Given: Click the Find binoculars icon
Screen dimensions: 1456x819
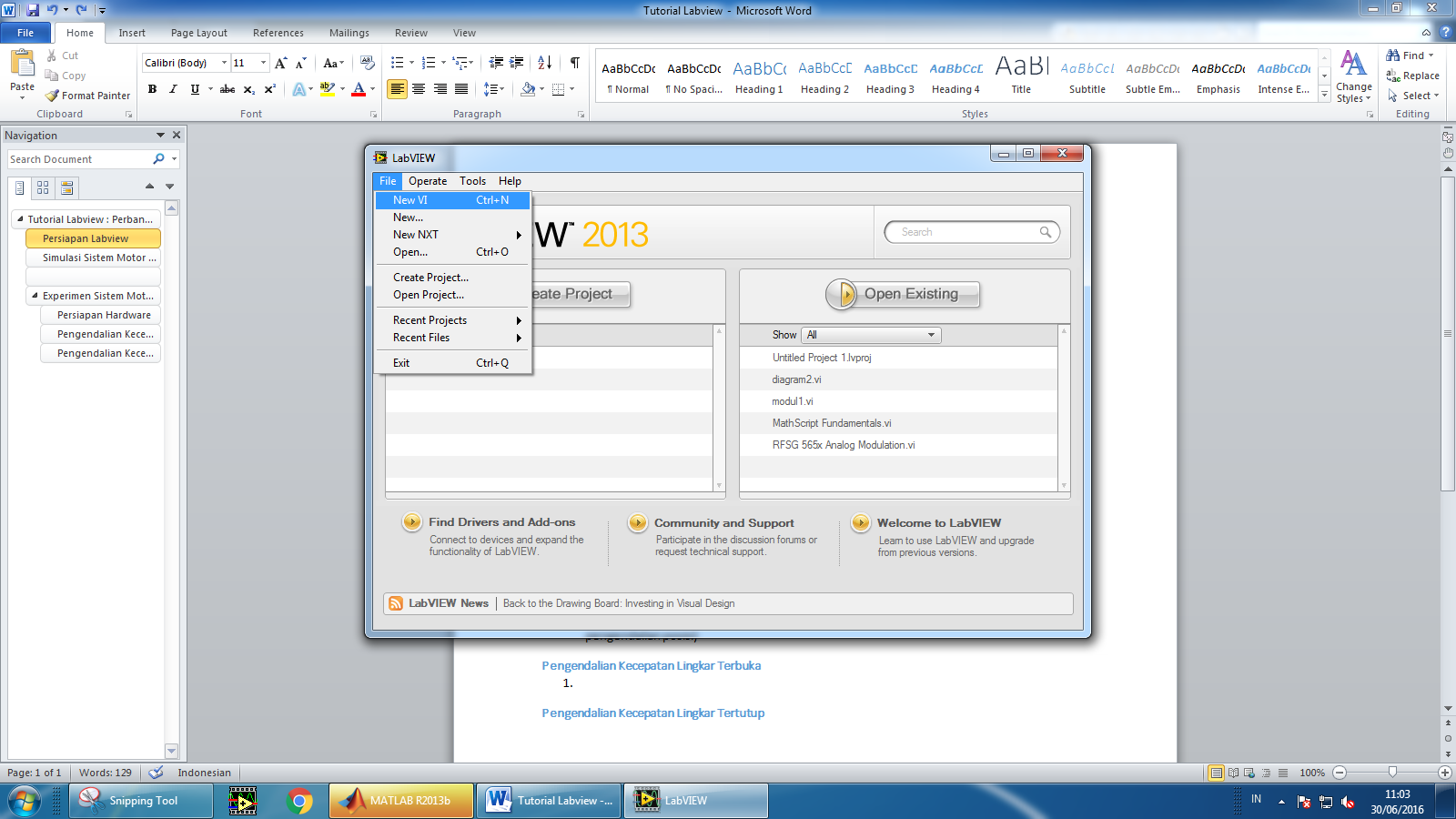Looking at the screenshot, I should tap(1392, 56).
